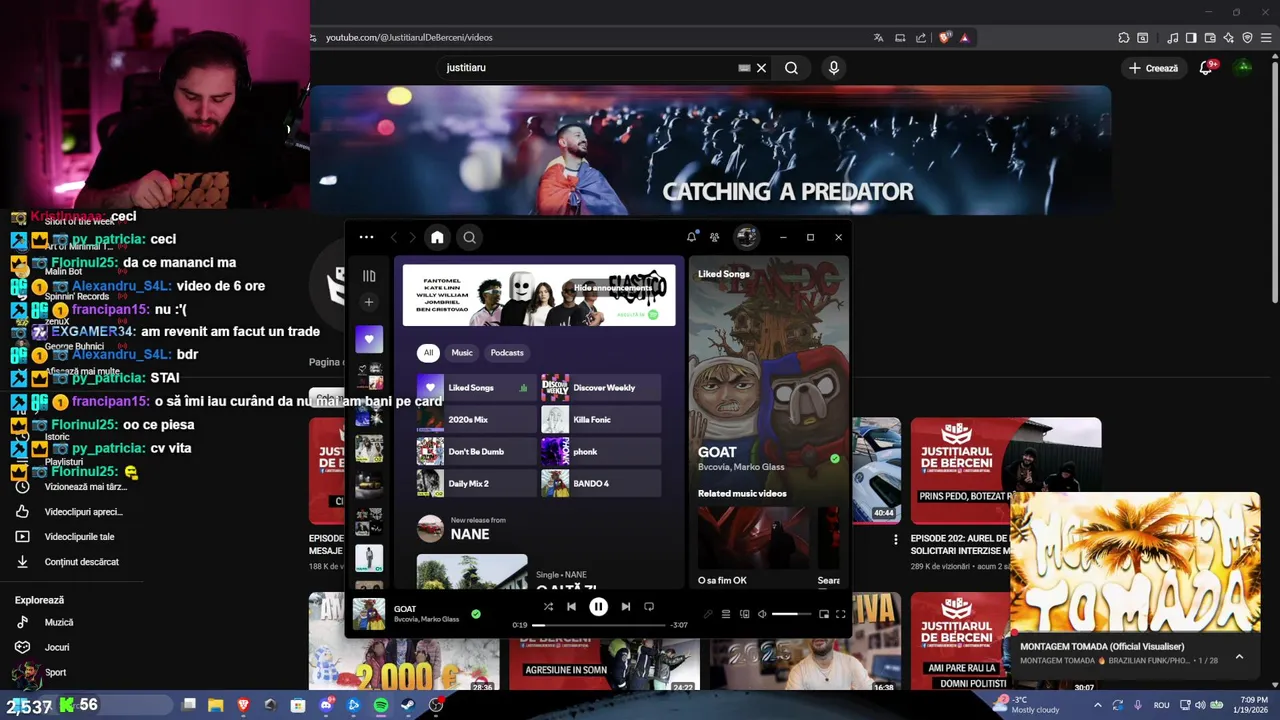Toggle liked checkmark in player bar
Image resolution: width=1280 pixels, height=720 pixels.
(x=476, y=614)
